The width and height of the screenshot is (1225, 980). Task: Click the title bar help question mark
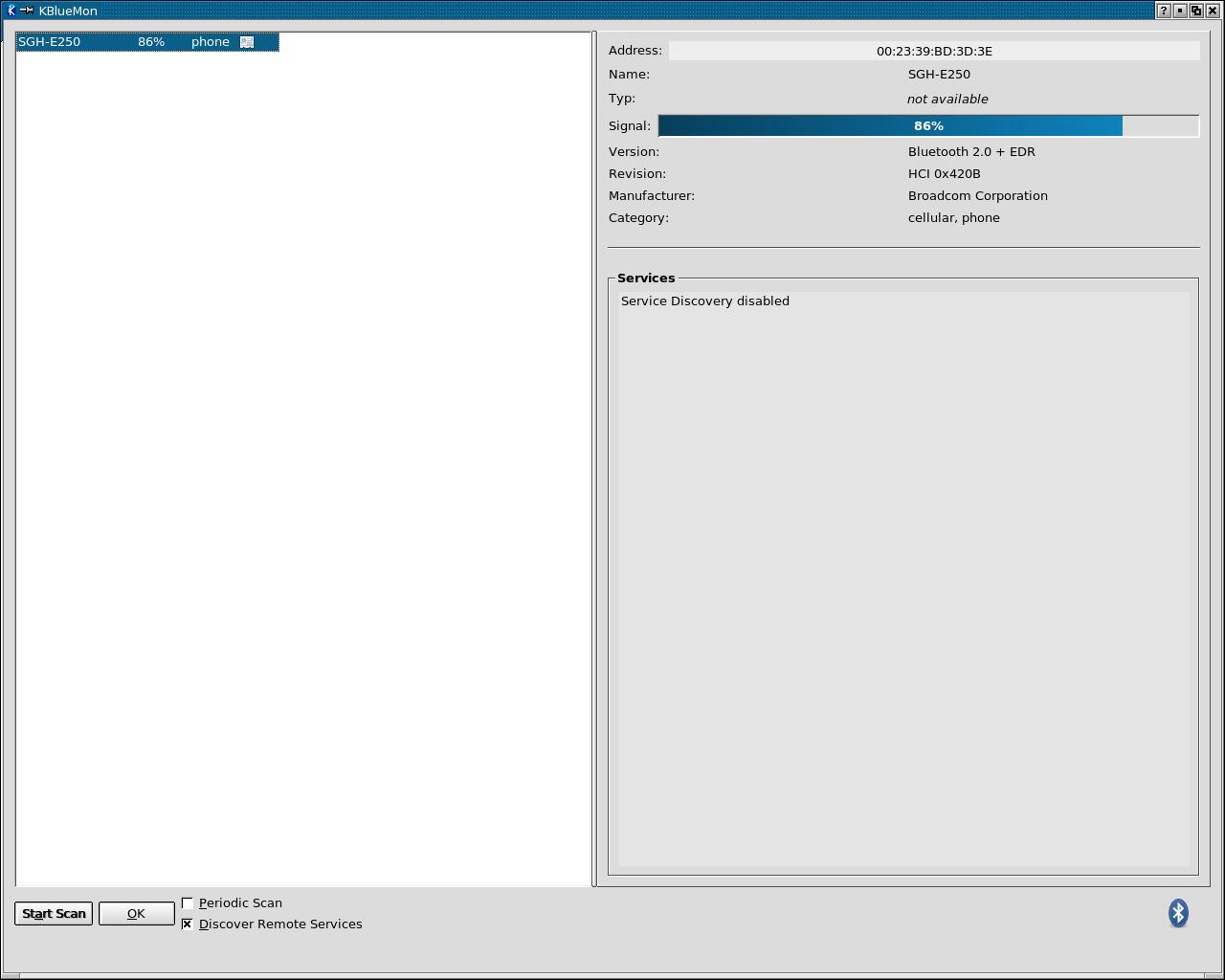(1164, 11)
